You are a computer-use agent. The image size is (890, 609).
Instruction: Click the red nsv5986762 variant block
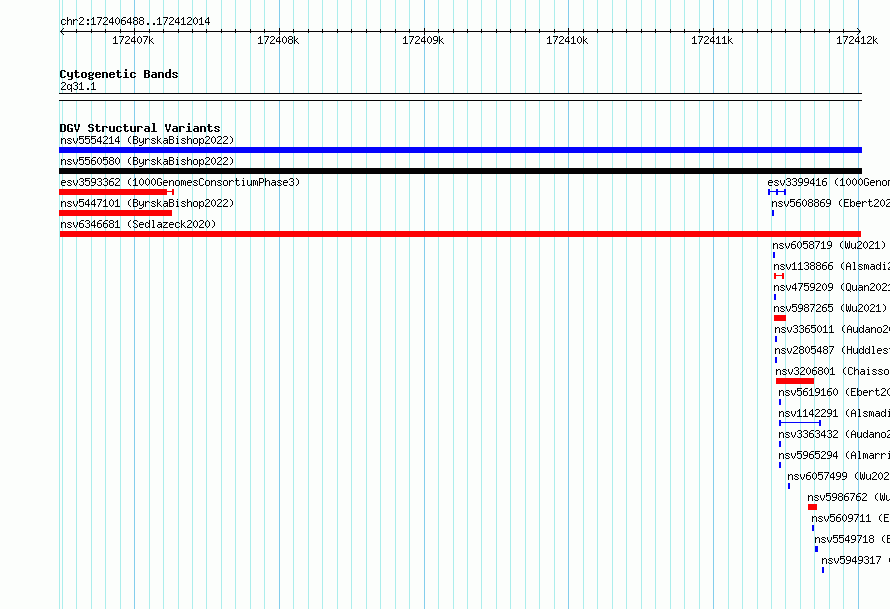[x=812, y=507]
